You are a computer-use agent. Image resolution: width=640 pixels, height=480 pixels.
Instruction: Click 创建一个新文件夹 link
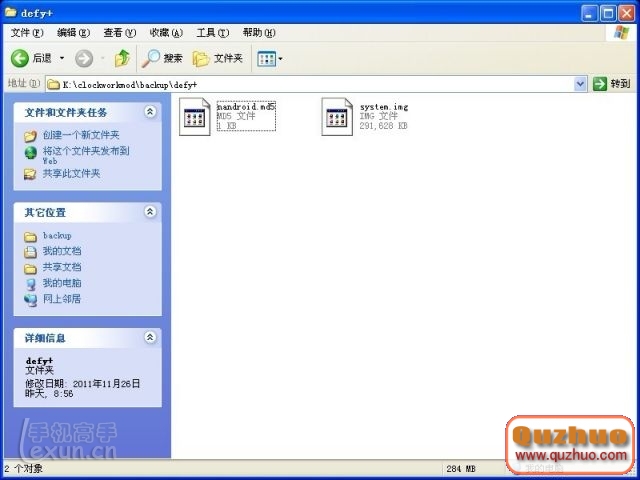coord(81,135)
